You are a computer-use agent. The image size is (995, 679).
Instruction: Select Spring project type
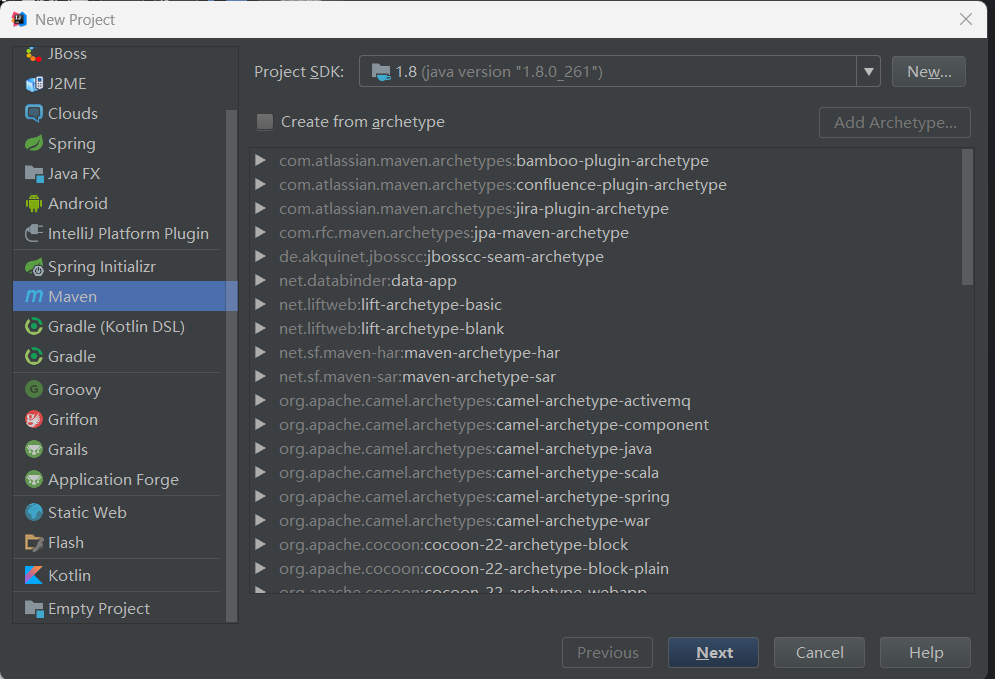tap(72, 144)
